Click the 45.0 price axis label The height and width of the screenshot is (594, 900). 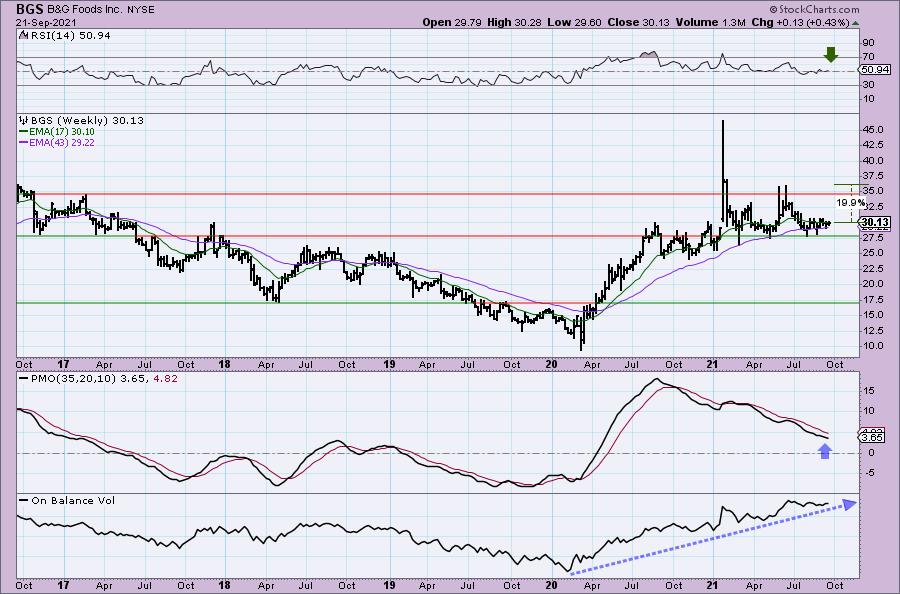click(872, 130)
